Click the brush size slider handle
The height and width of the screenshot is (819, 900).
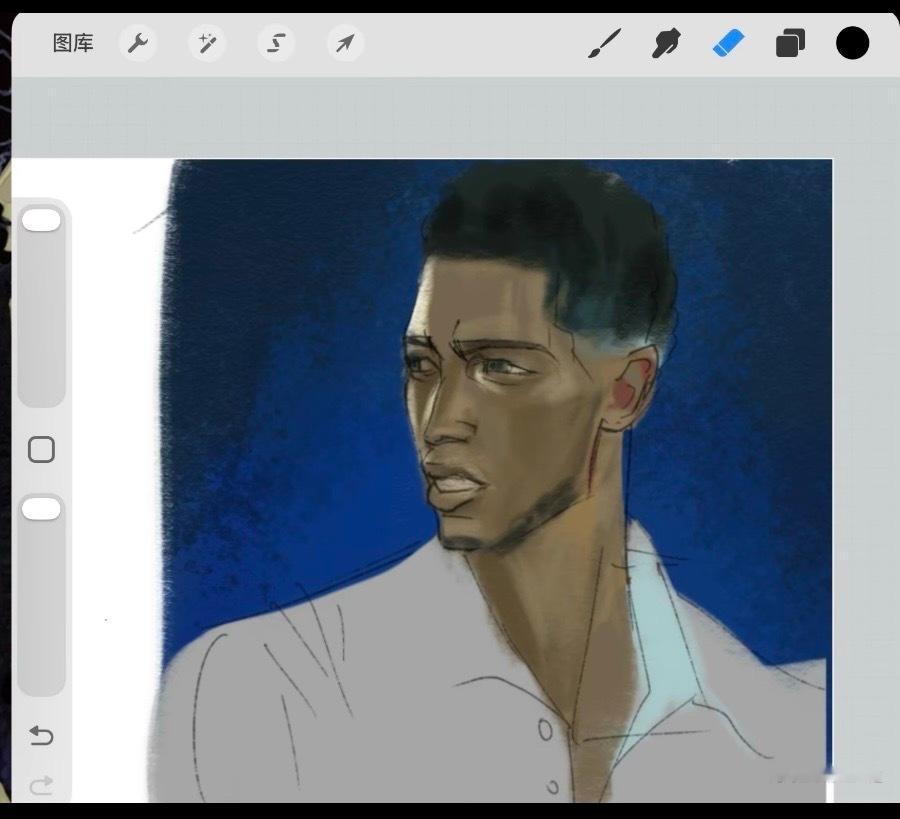tap(41, 220)
